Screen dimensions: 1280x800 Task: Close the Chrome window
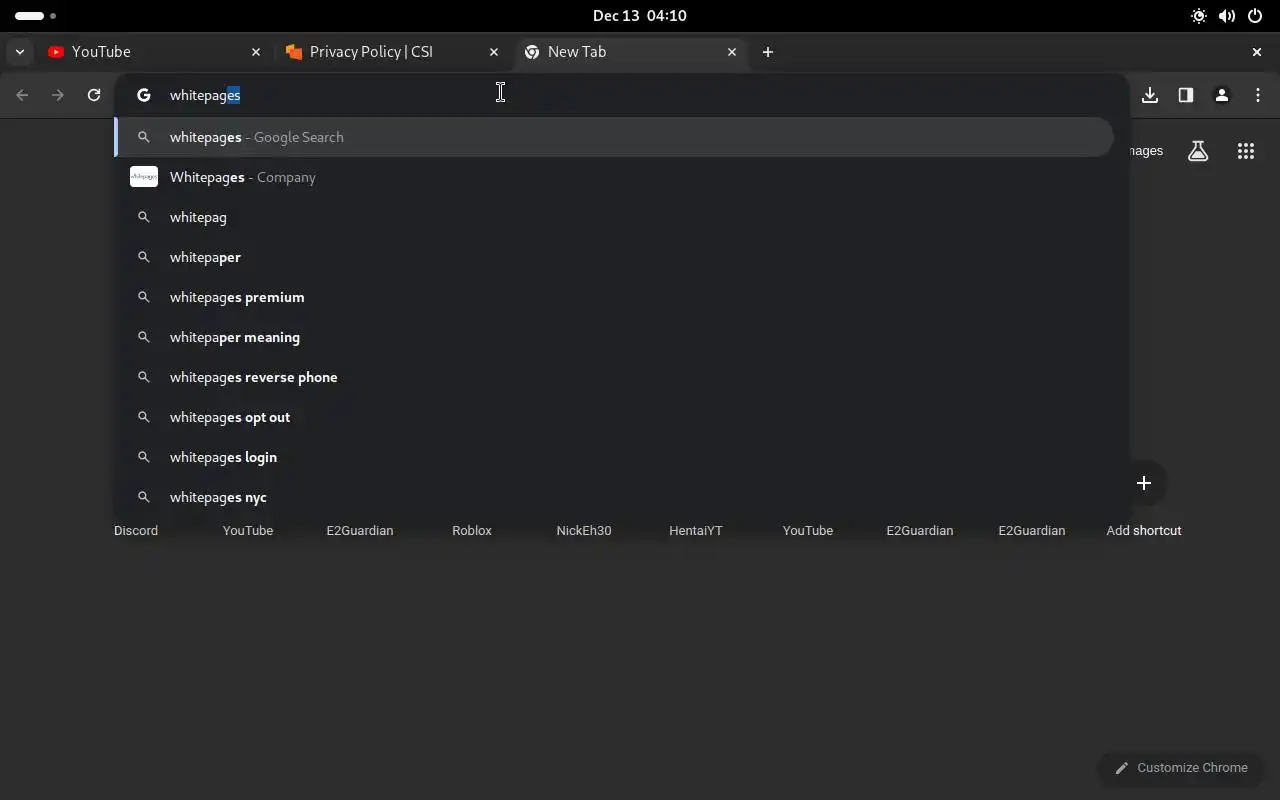[x=1257, y=52]
